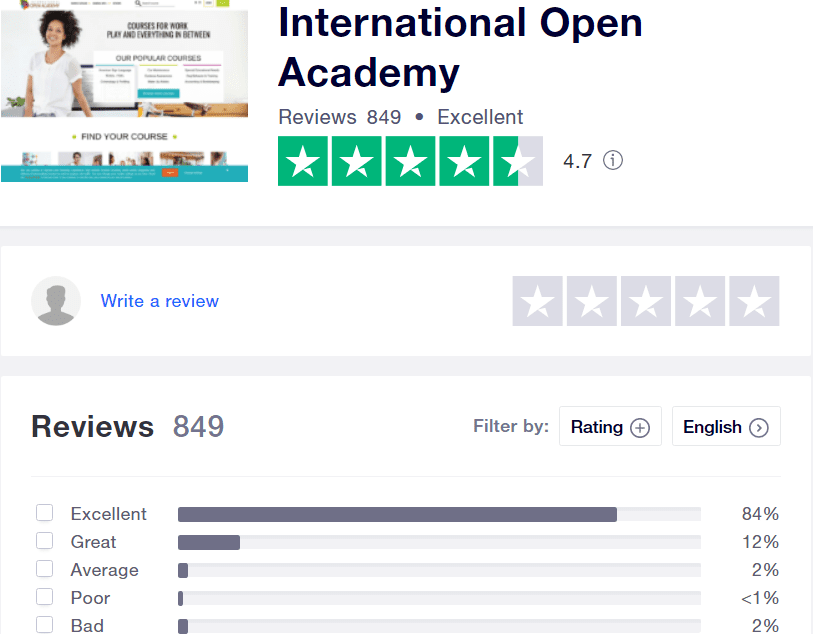Tick the Excellent reviews checkbox
The image size is (813, 634).
45,513
